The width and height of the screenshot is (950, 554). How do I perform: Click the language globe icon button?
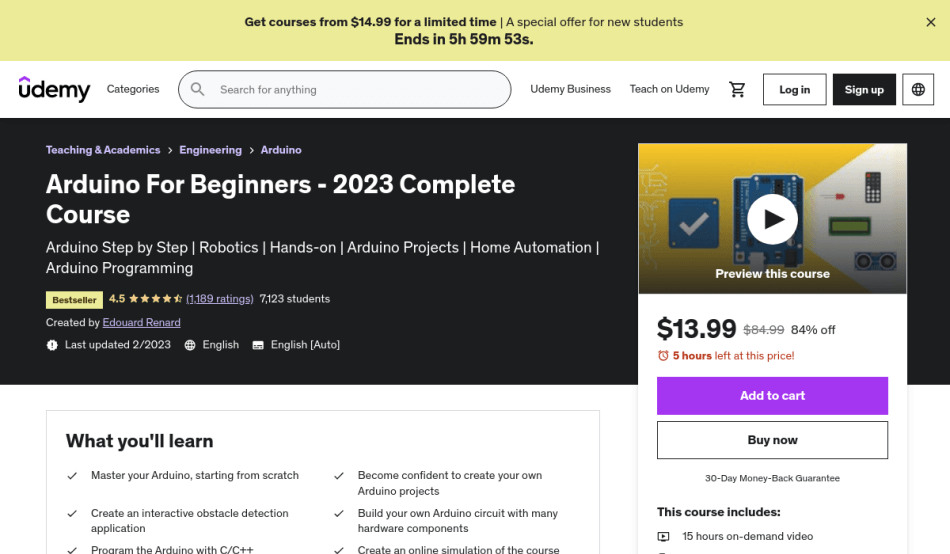(x=918, y=89)
